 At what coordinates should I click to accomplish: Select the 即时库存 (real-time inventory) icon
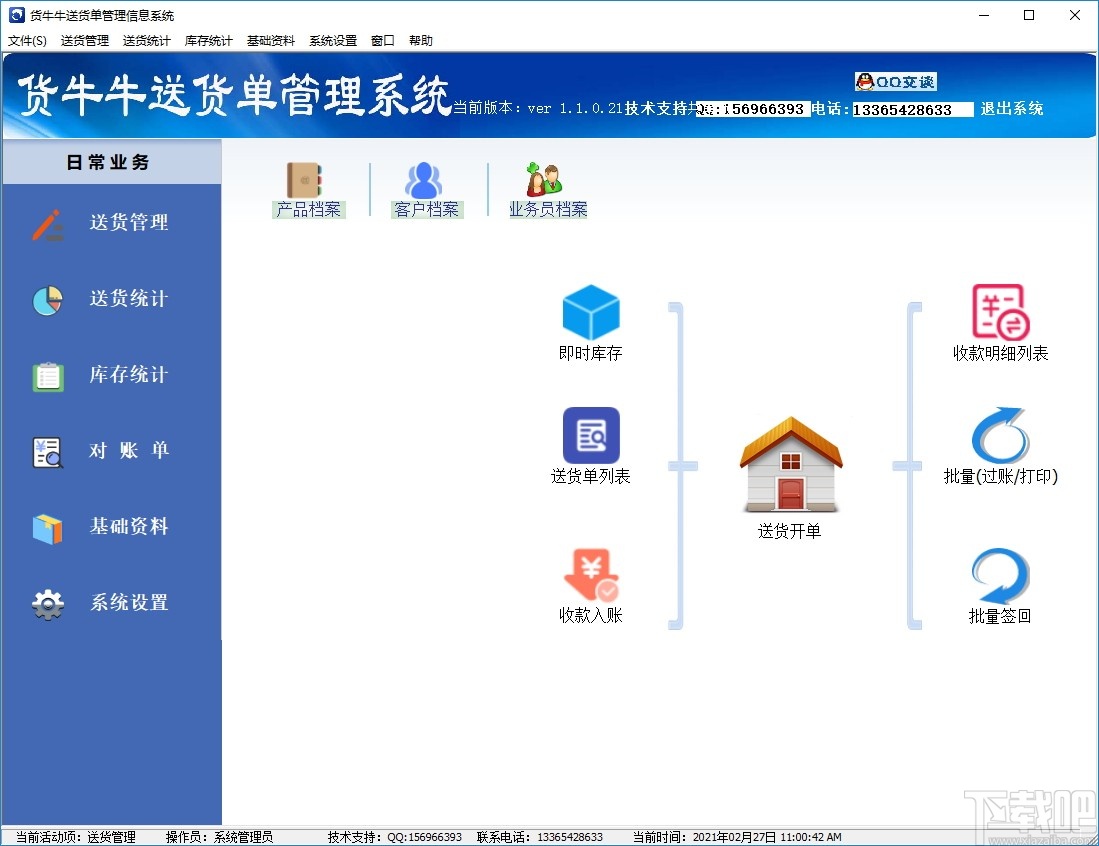pos(590,320)
